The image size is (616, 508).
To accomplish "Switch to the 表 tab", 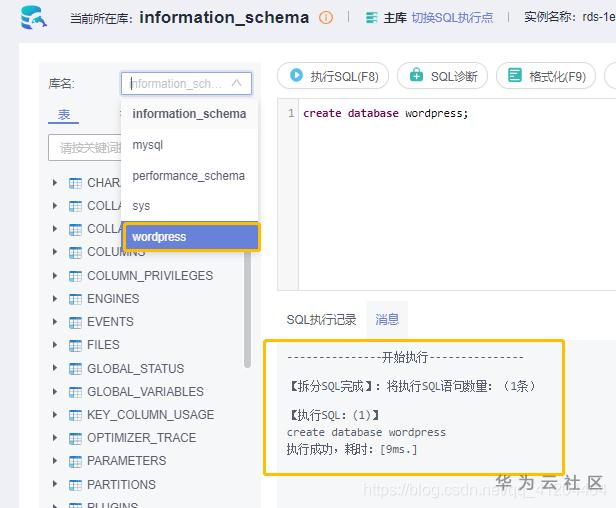I will point(64,115).
